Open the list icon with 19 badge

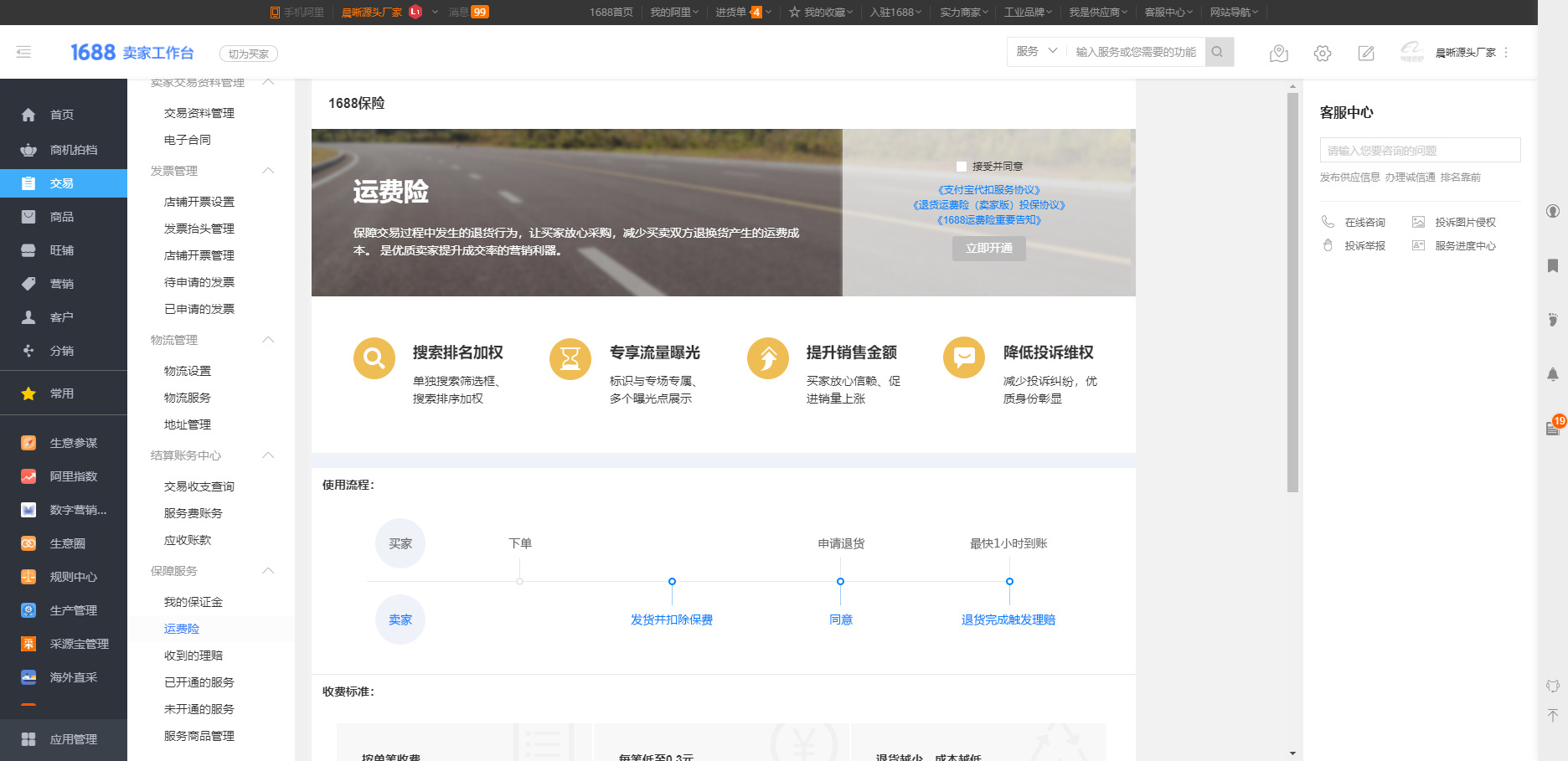pos(1553,428)
